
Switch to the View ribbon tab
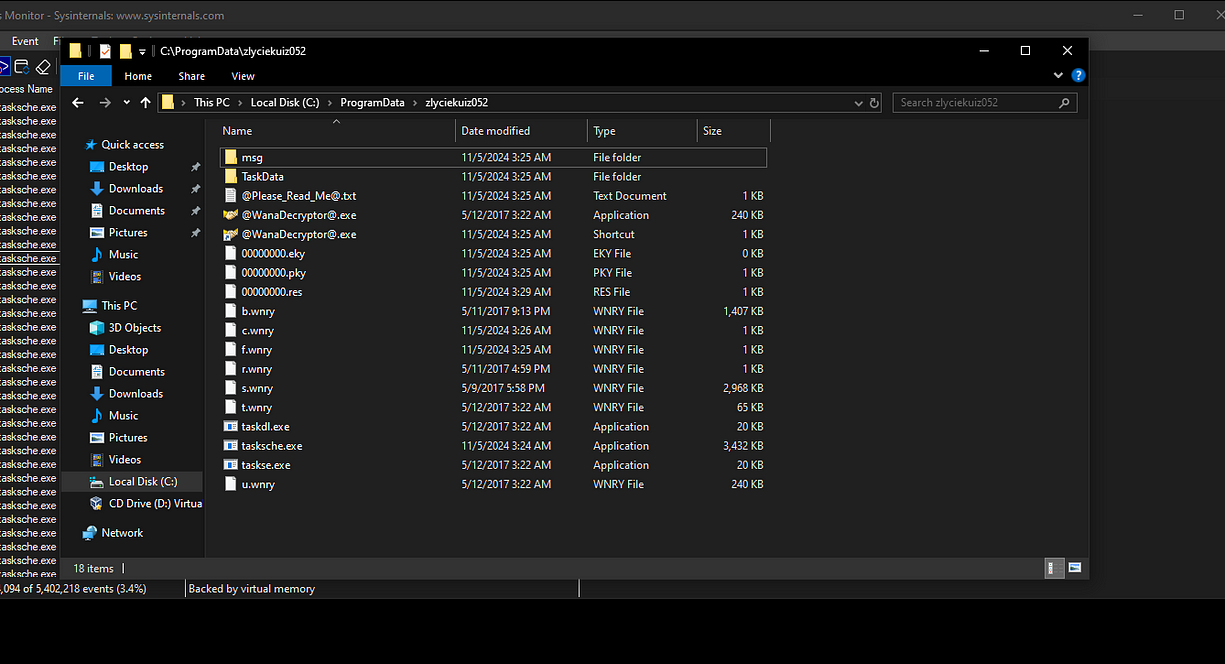coord(242,75)
